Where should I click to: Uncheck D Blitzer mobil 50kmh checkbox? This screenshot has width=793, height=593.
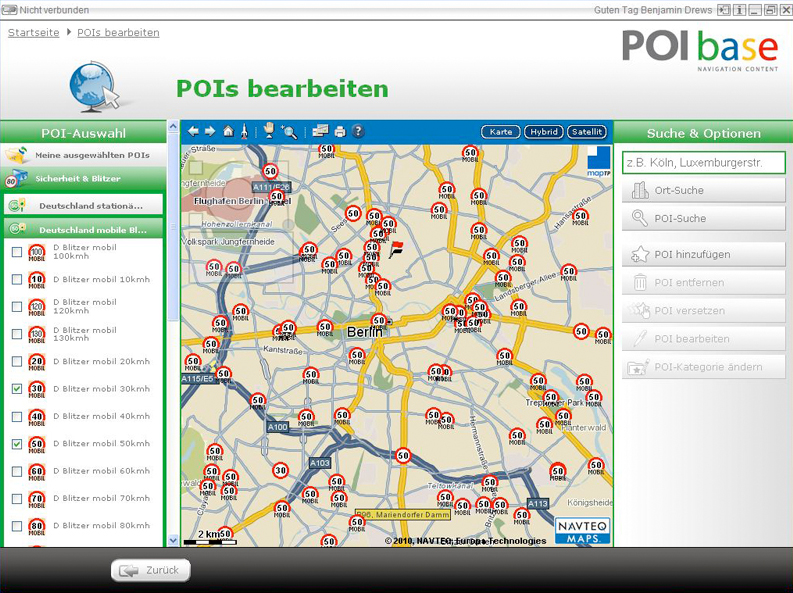17,444
